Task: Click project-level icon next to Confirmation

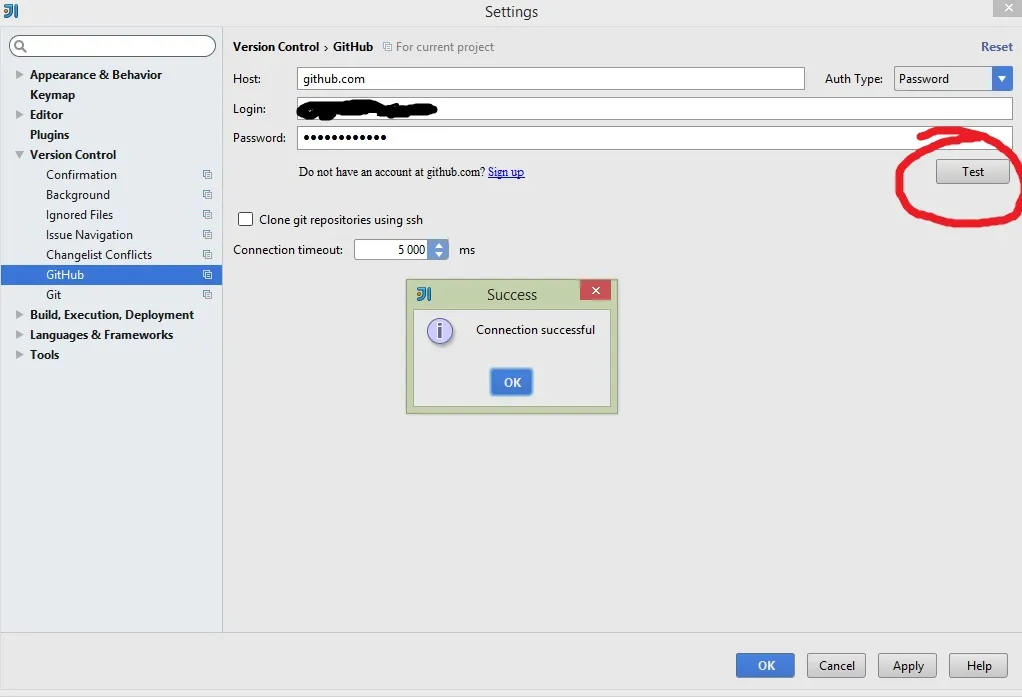Action: (x=207, y=175)
